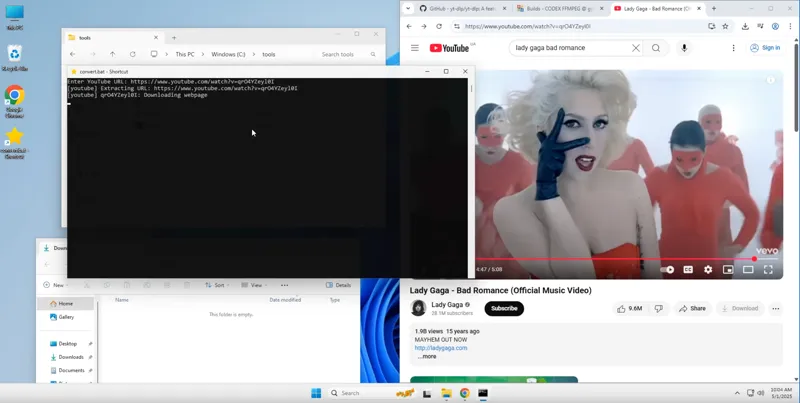Select Gallery in Explorer sidebar

66,317
